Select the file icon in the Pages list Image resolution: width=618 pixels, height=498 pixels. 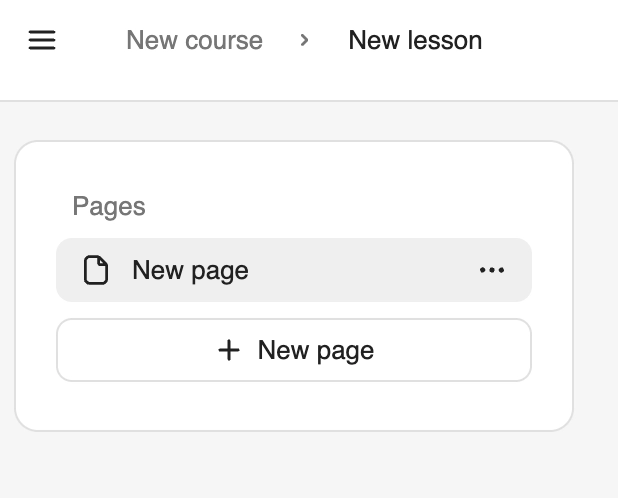pos(96,270)
